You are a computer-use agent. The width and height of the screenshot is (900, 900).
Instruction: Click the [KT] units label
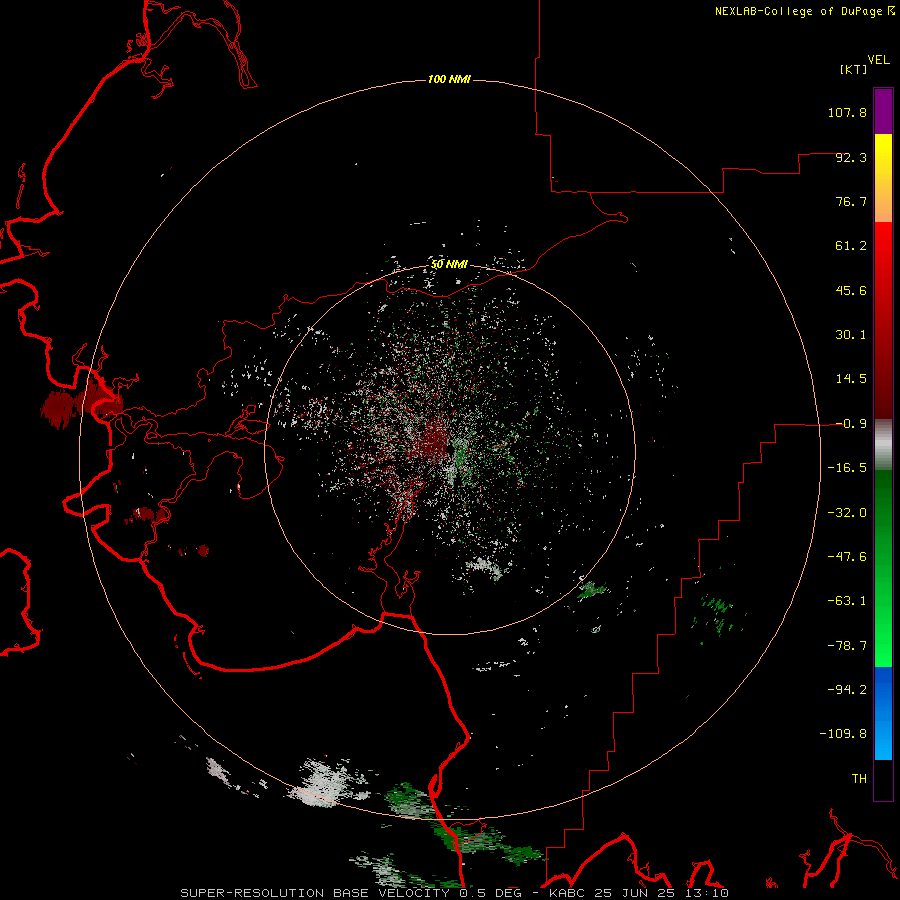853,69
